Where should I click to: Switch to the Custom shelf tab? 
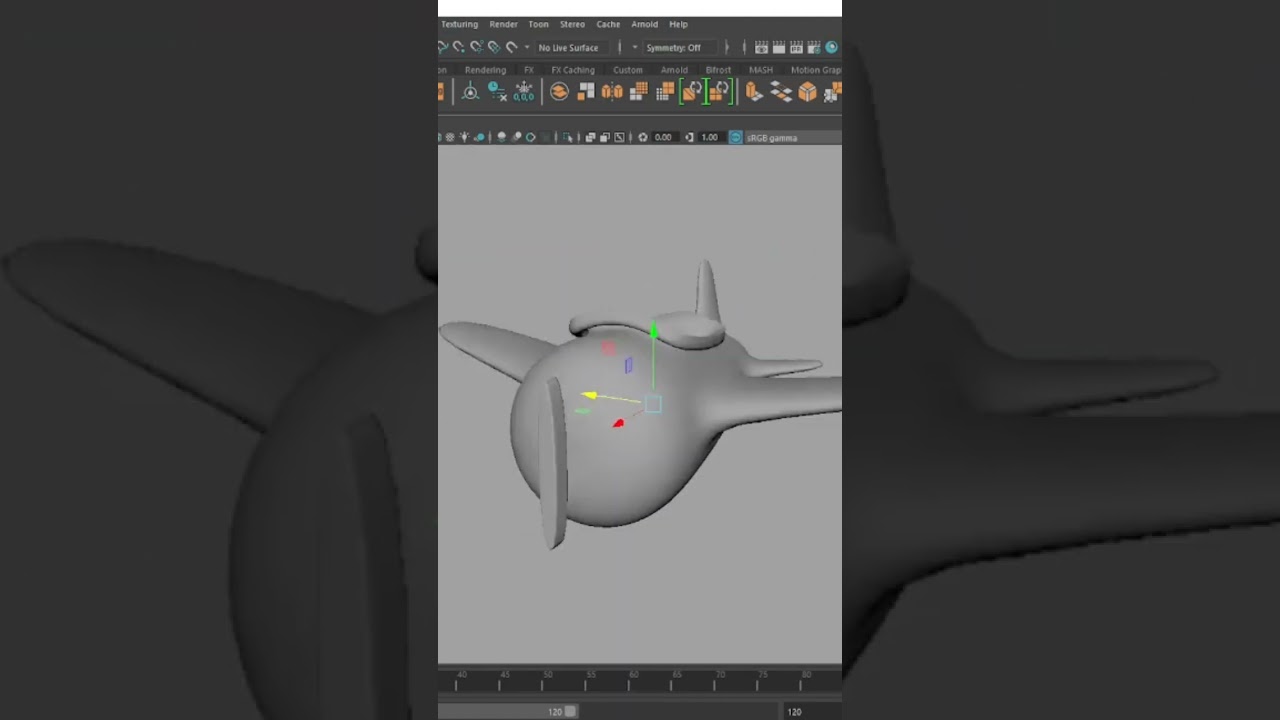628,70
